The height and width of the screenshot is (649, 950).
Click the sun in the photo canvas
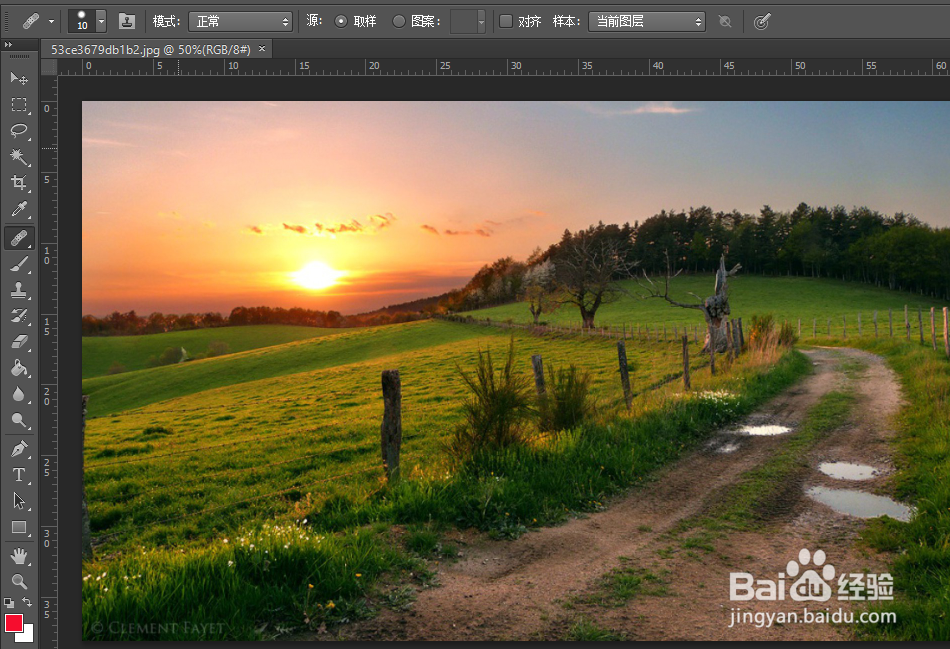[315, 276]
